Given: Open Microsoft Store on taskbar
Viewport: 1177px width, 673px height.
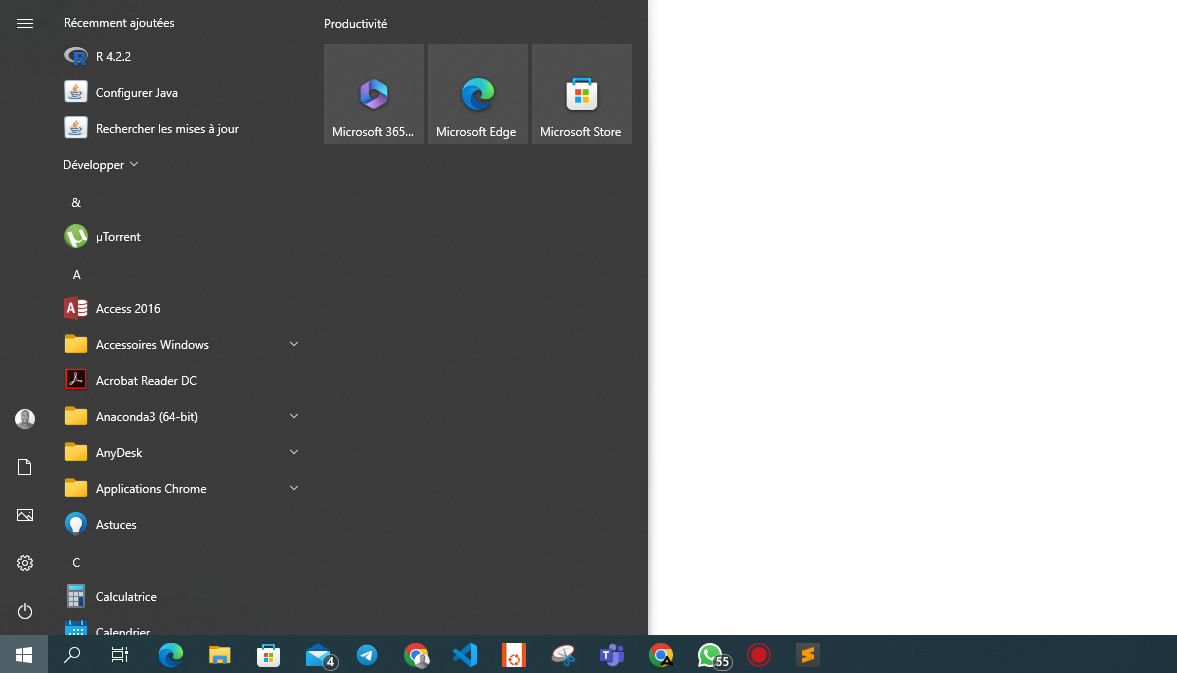Looking at the screenshot, I should (268, 655).
